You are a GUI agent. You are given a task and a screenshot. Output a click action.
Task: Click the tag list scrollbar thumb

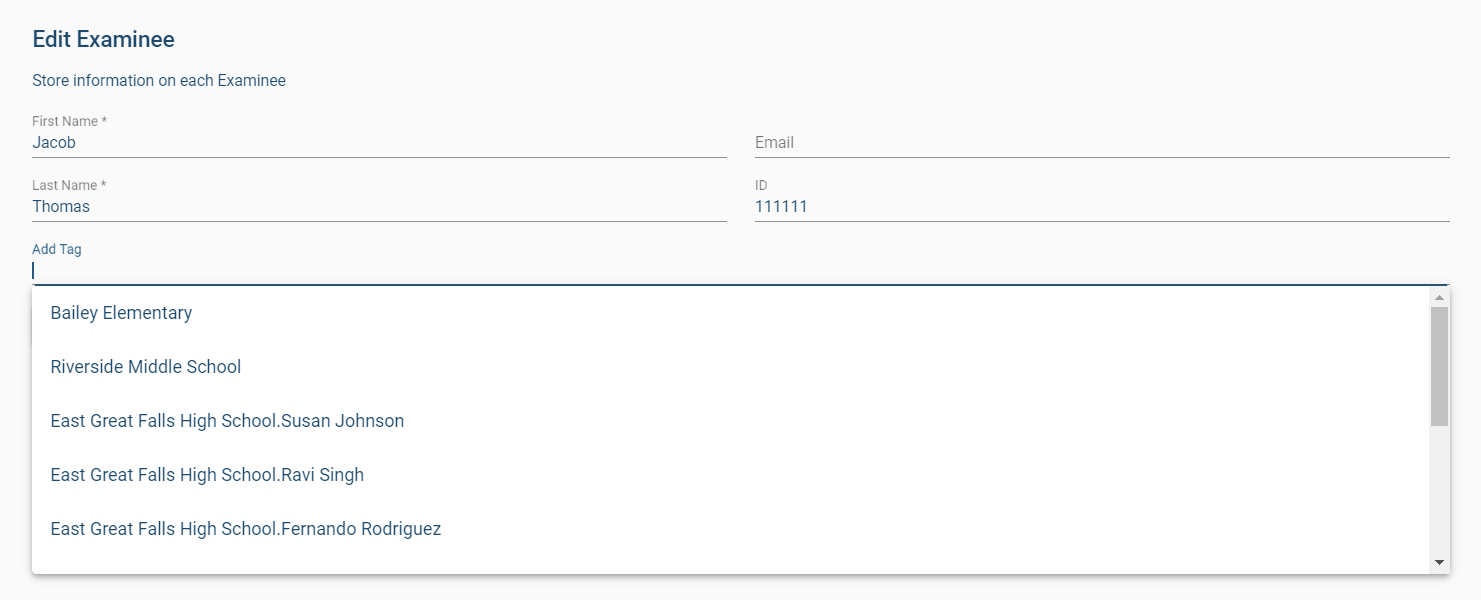pos(1439,365)
